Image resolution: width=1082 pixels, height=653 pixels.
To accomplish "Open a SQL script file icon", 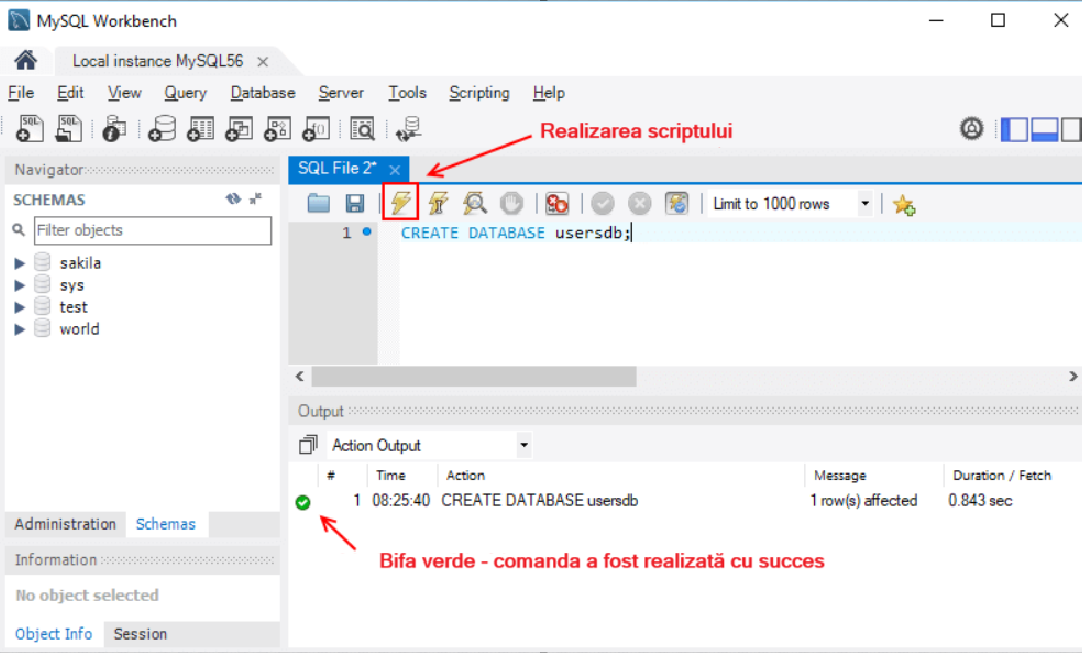I will pos(68,128).
